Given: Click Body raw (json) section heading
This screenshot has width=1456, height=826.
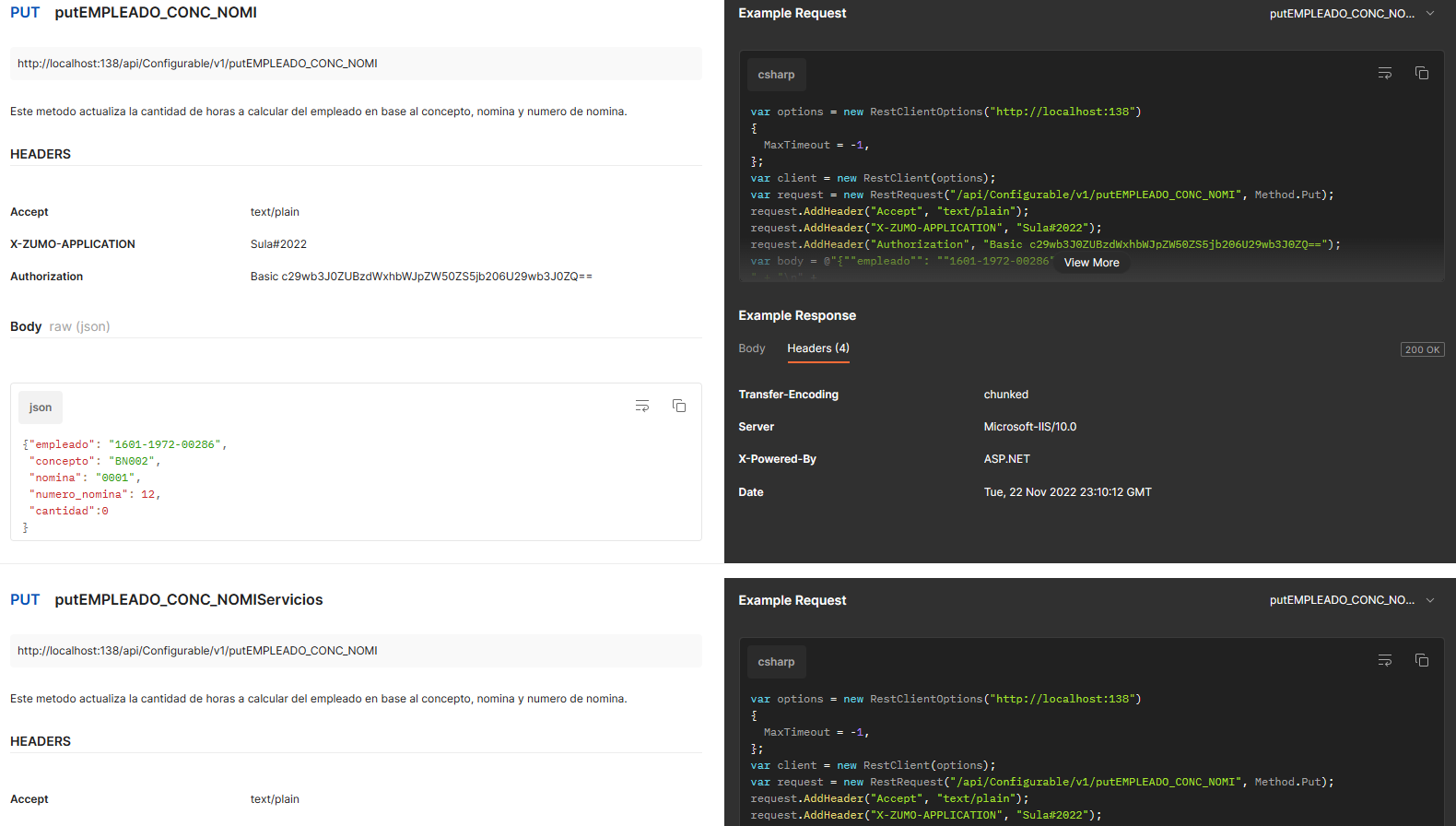Looking at the screenshot, I should click(x=60, y=326).
